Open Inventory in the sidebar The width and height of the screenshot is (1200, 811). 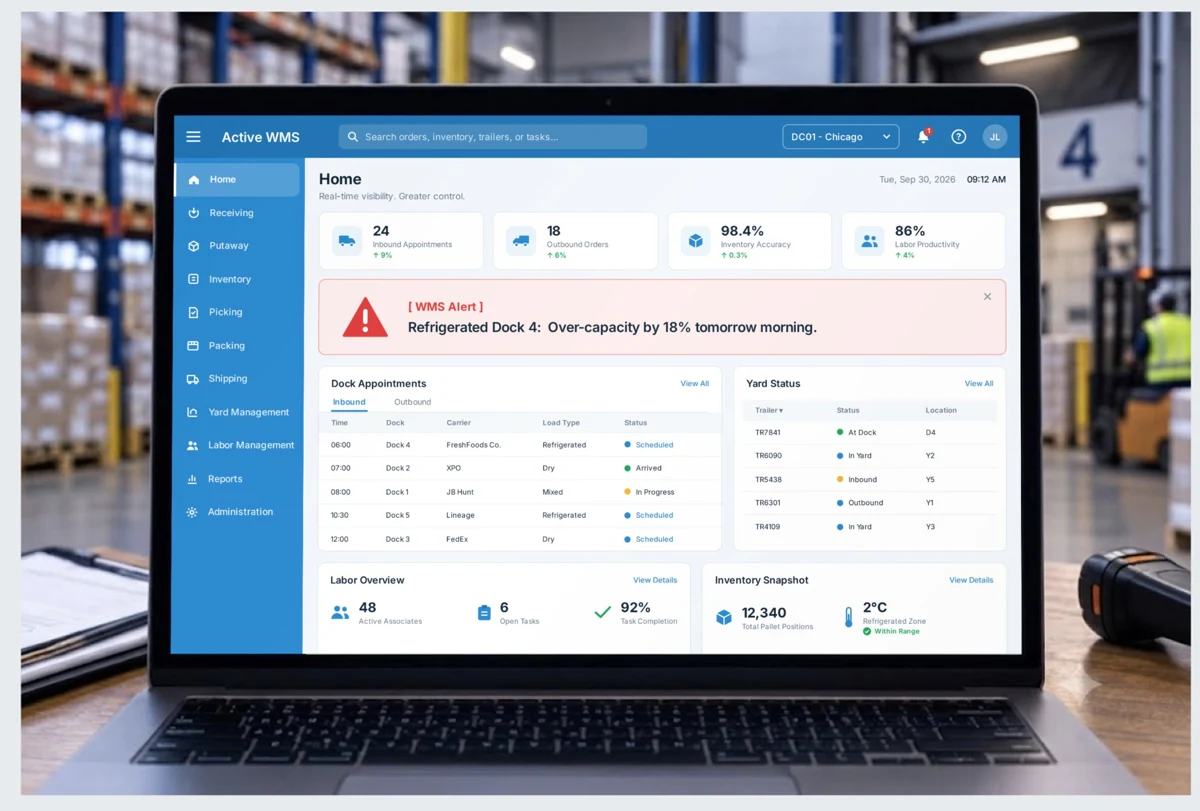237,280
